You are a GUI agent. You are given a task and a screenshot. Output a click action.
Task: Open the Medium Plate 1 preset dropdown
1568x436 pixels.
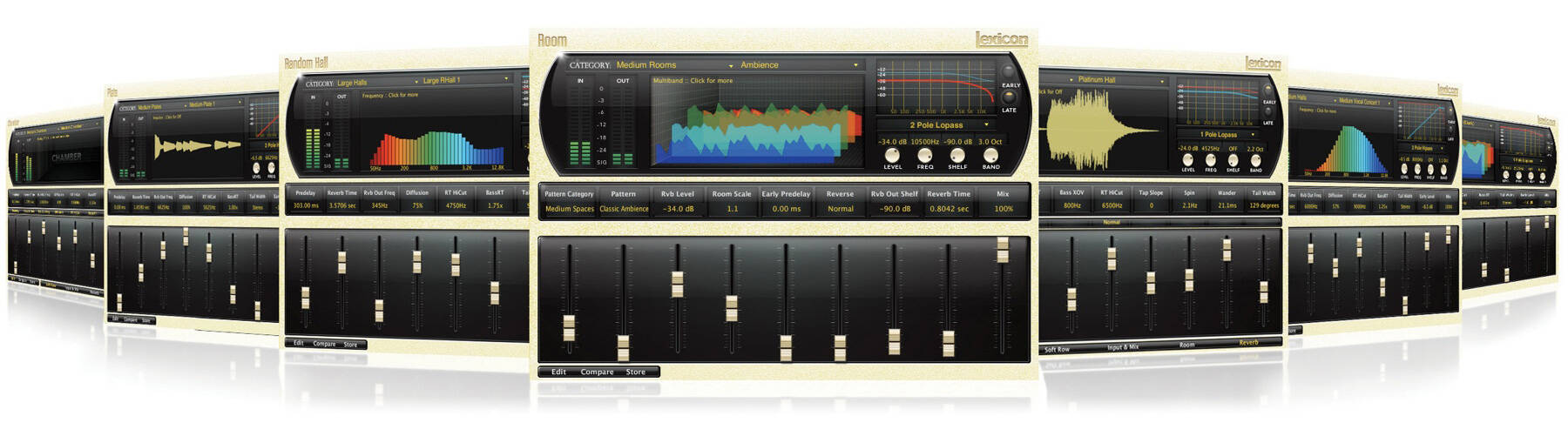pos(216,104)
